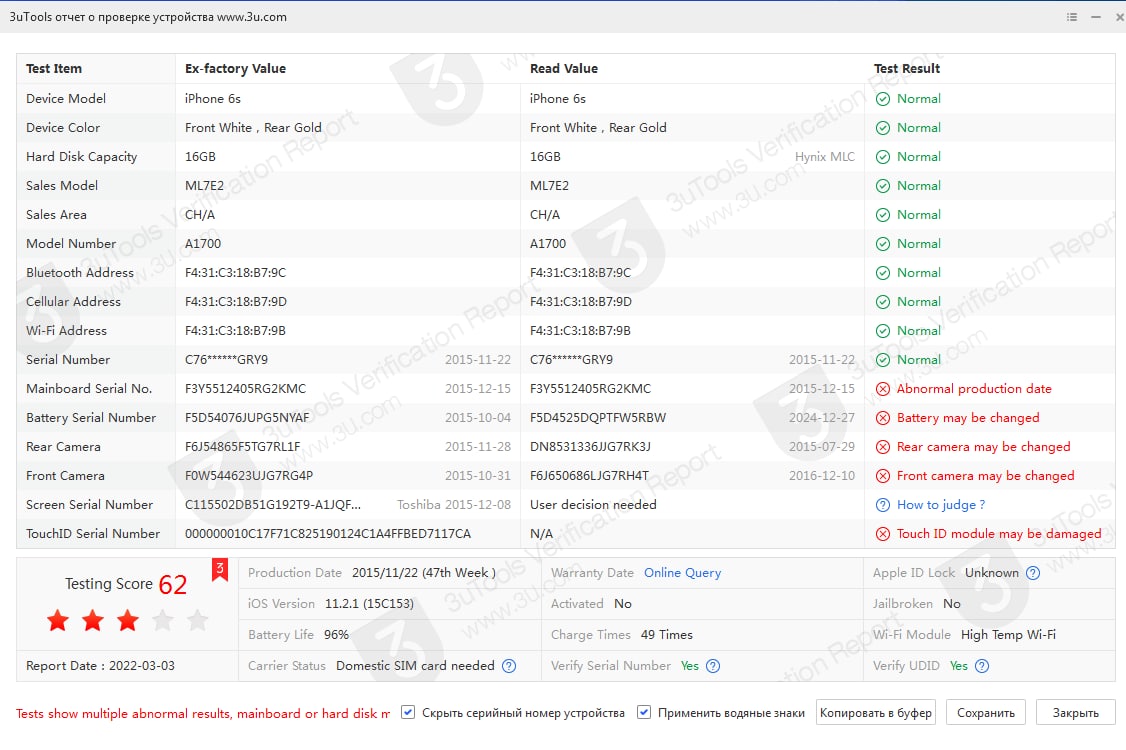Click the 'Report Date : 2022-03-03' text

(100, 666)
